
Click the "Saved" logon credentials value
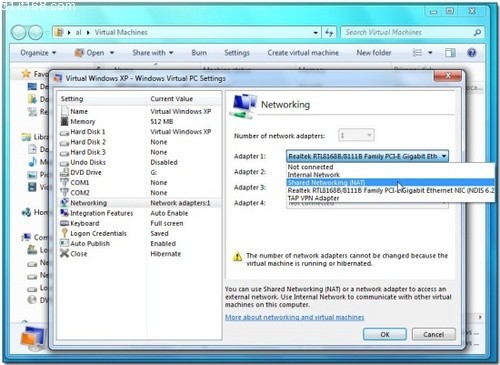click(159, 233)
